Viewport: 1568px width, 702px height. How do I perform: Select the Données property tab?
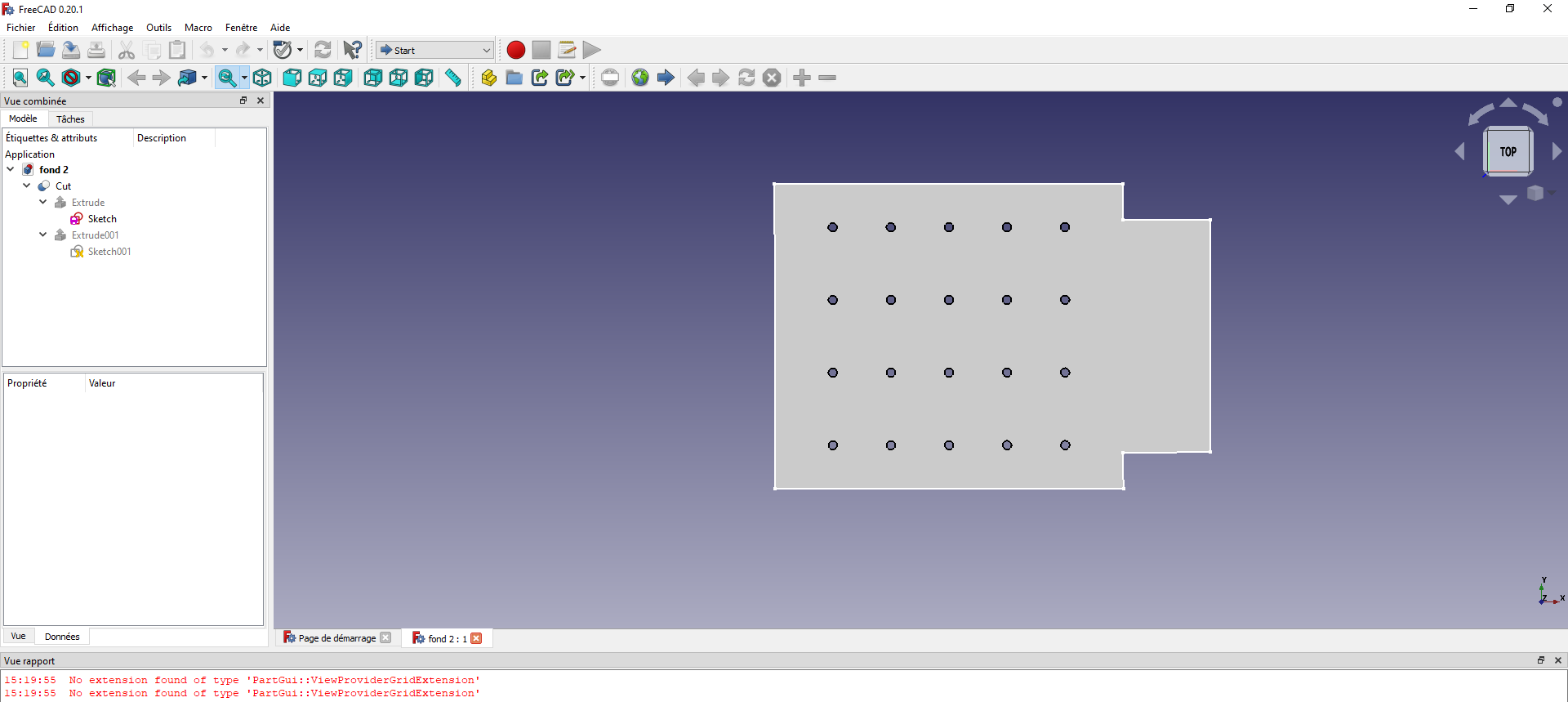(x=62, y=637)
